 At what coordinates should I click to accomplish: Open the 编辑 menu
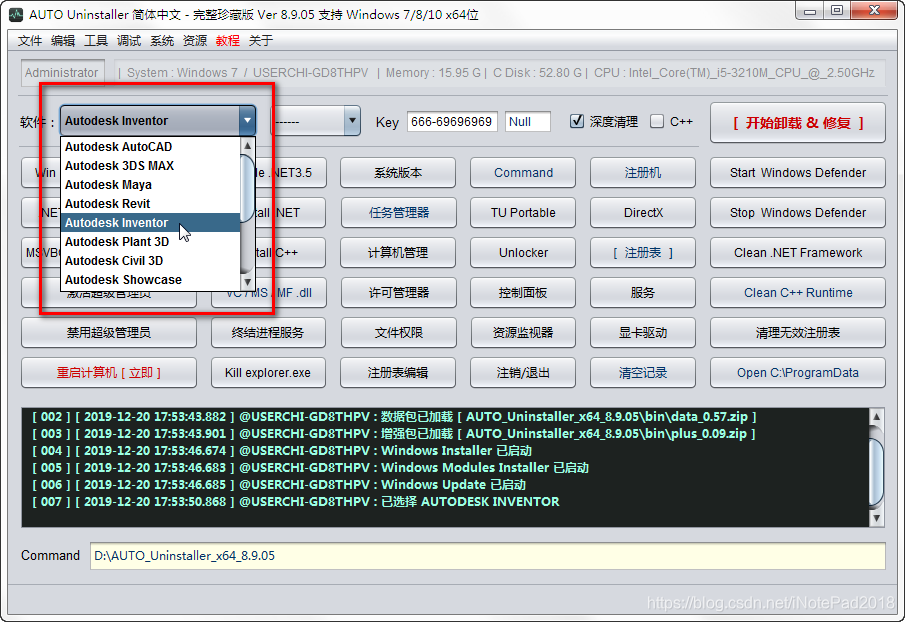[63, 40]
